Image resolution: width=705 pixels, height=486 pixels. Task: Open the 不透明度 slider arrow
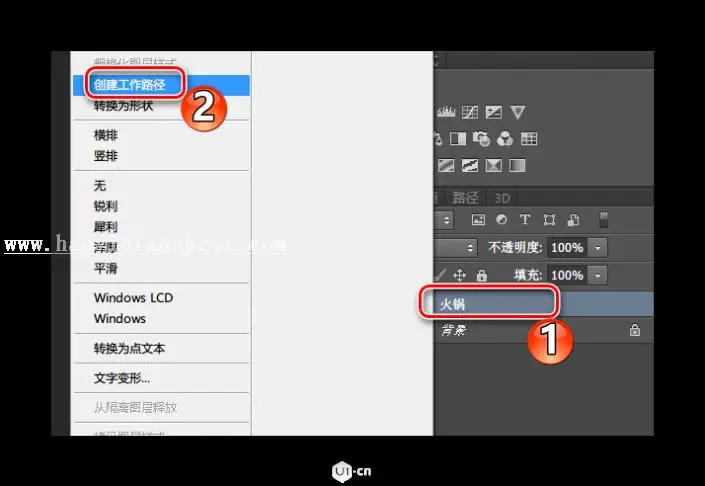598,248
